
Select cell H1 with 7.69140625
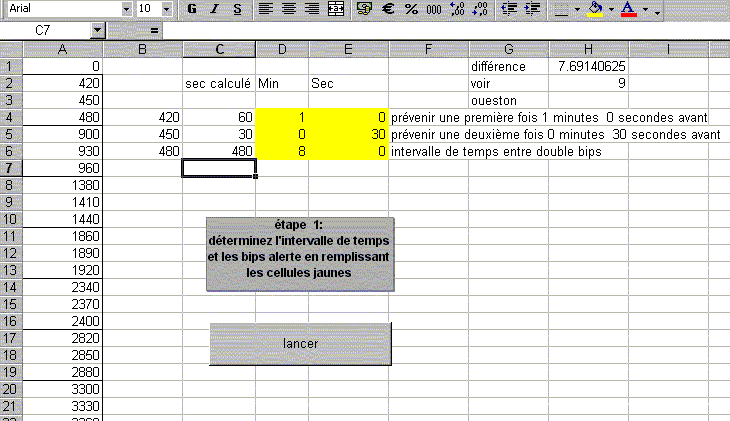click(x=588, y=66)
